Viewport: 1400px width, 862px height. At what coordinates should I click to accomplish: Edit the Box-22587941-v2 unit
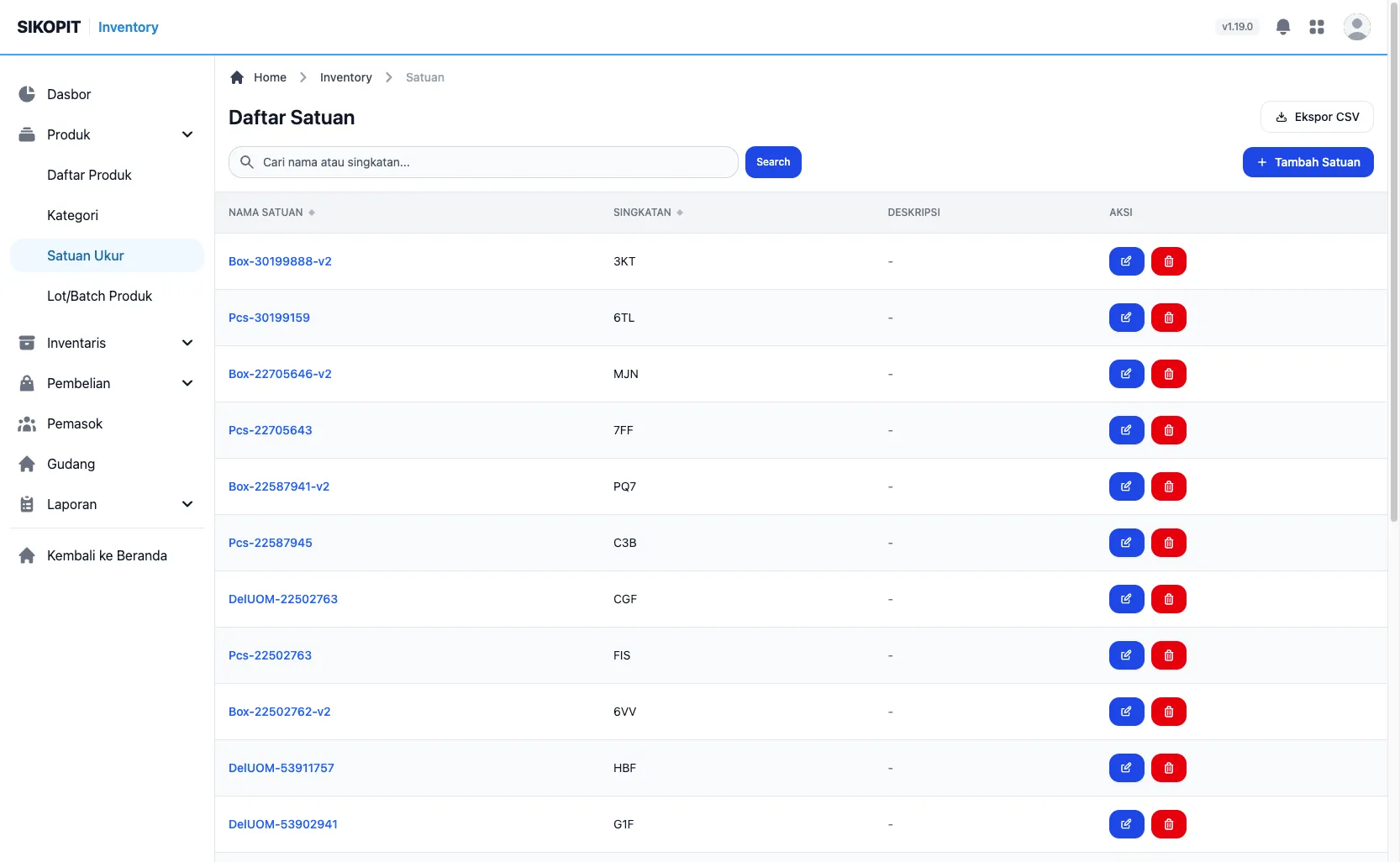pyautogui.click(x=1127, y=486)
